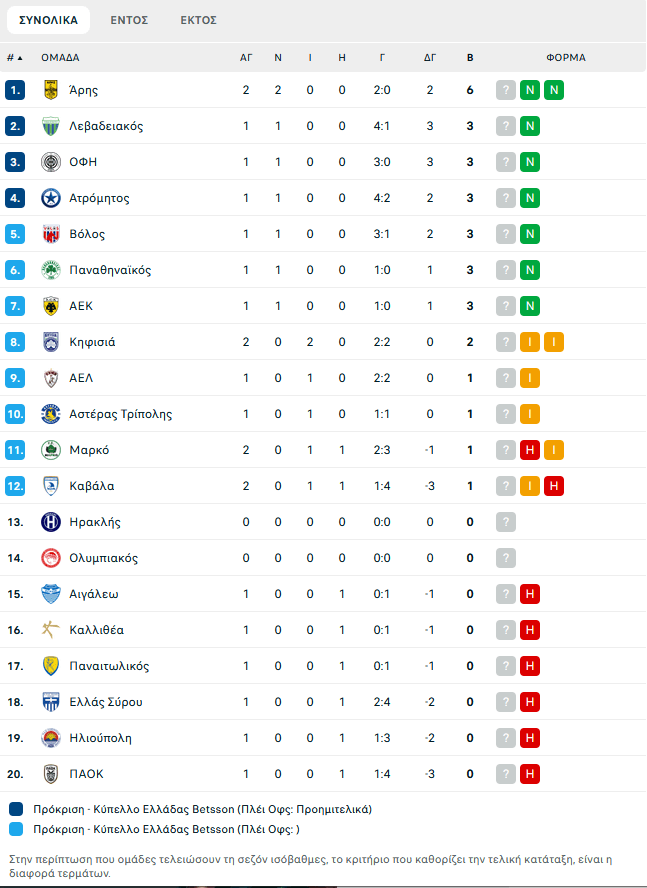Click the grey ? form badge for Ηρακλής
Viewport: 647px width, 888px height.
click(506, 522)
